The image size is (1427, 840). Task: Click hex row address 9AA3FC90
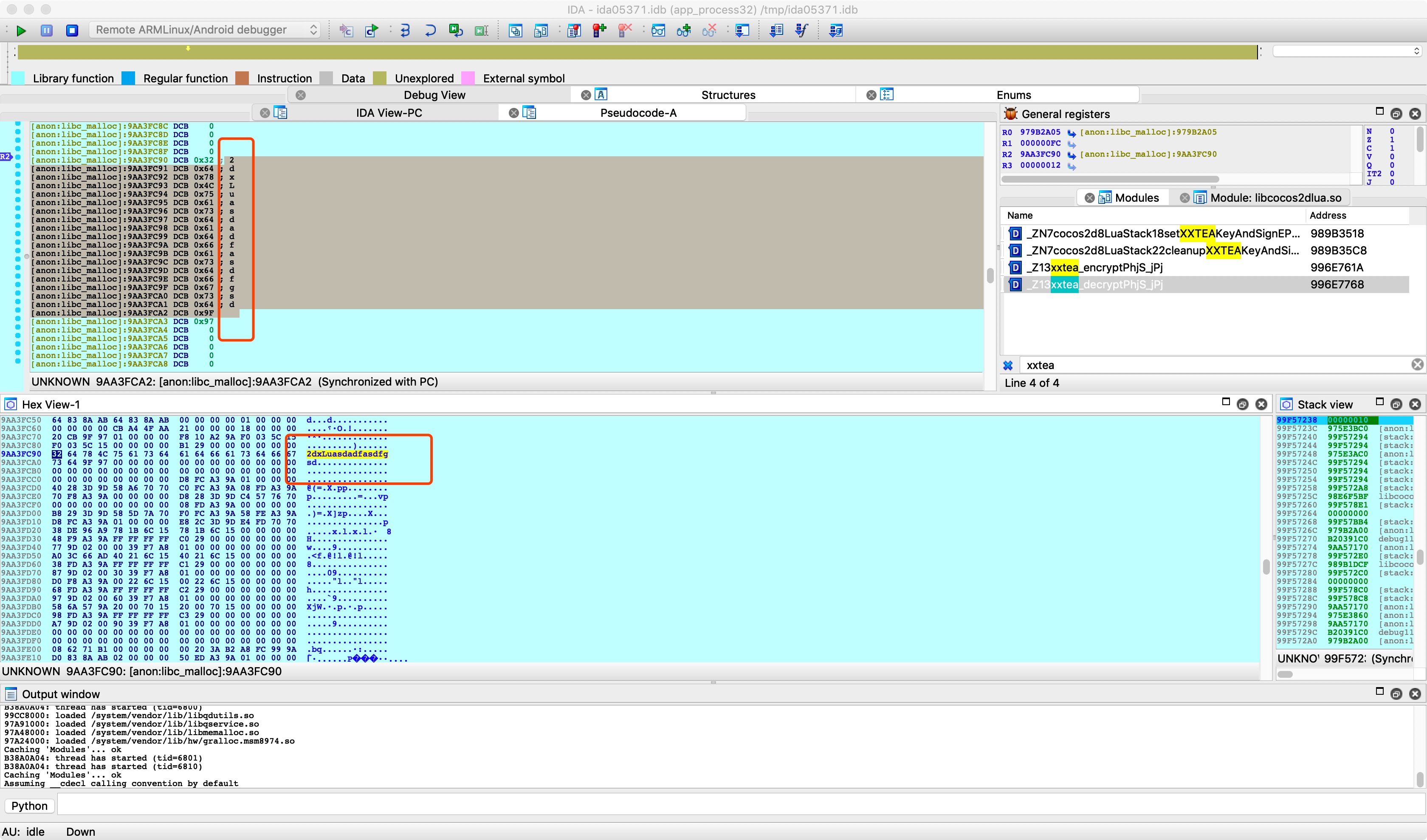pos(21,454)
